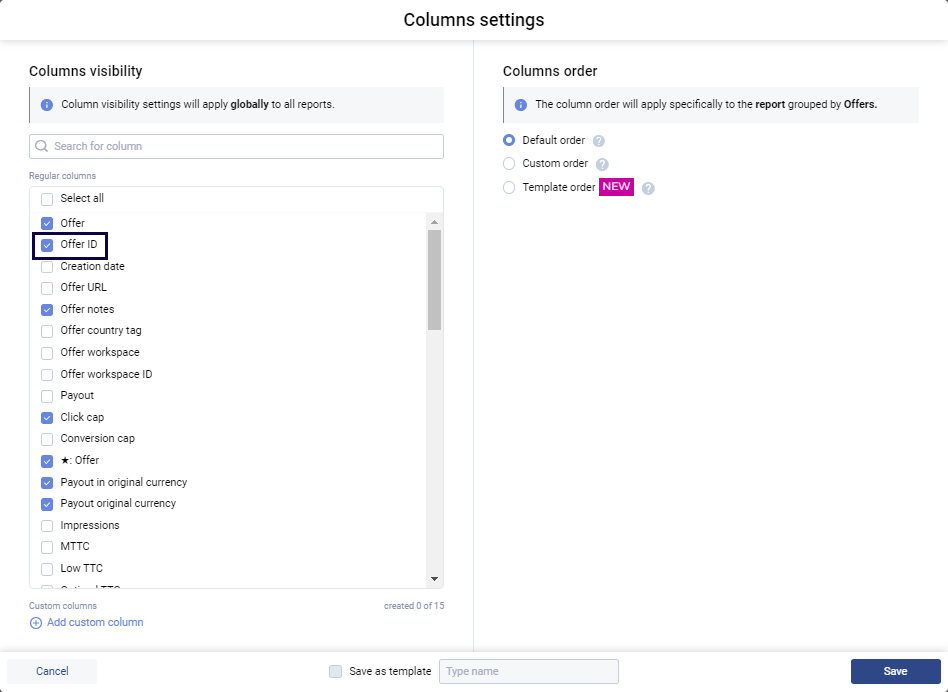Click the plus icon for adding custom column

(36, 623)
